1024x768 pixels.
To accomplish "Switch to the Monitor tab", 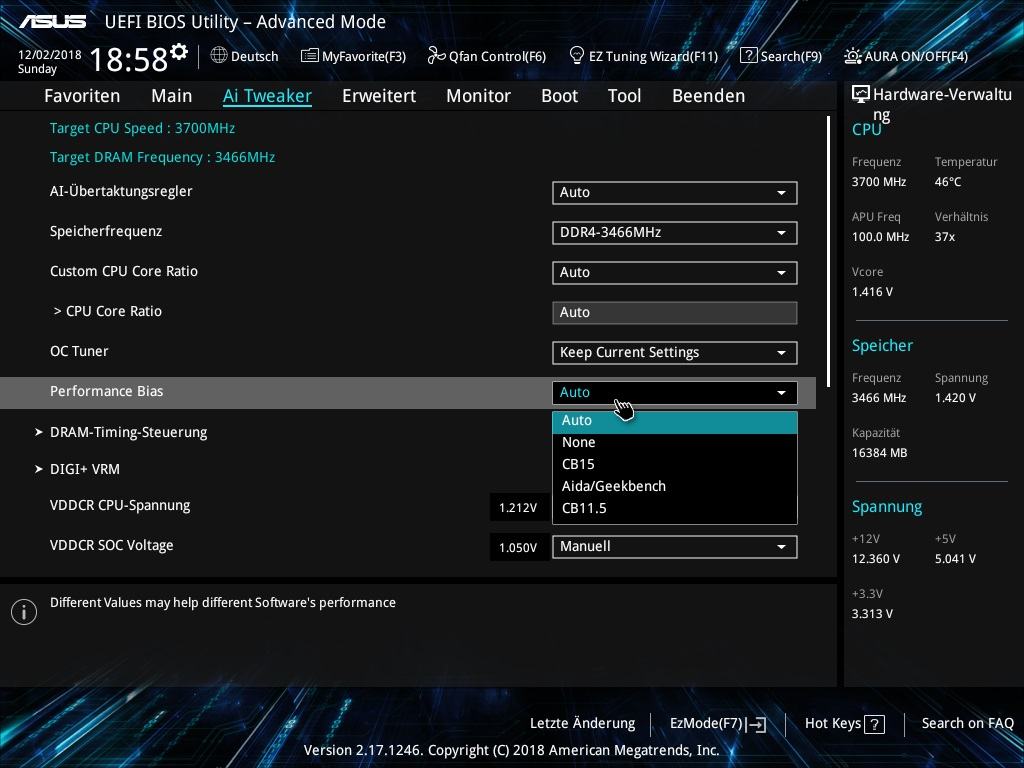I will [479, 96].
